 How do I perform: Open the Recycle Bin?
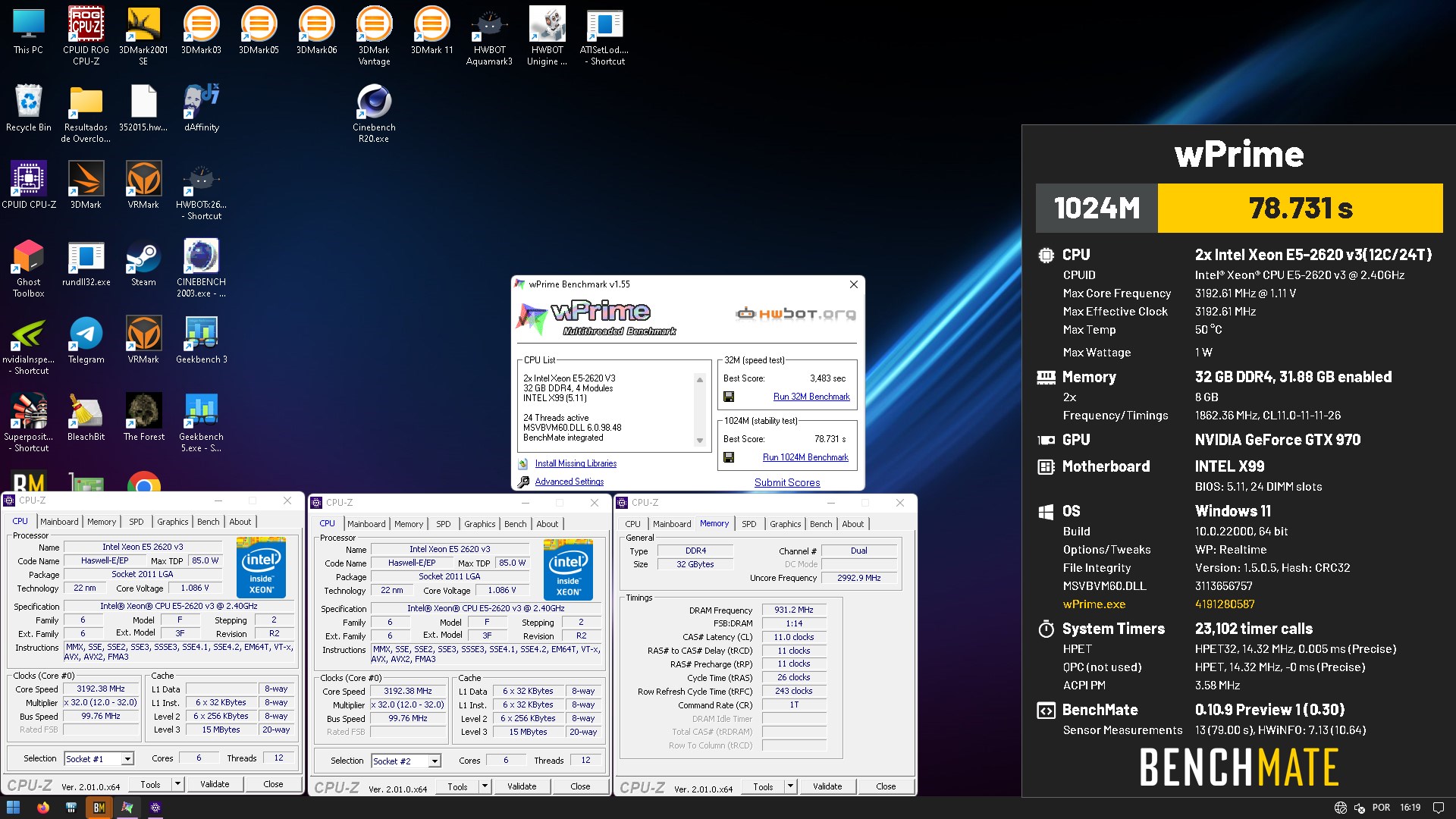pos(28,108)
